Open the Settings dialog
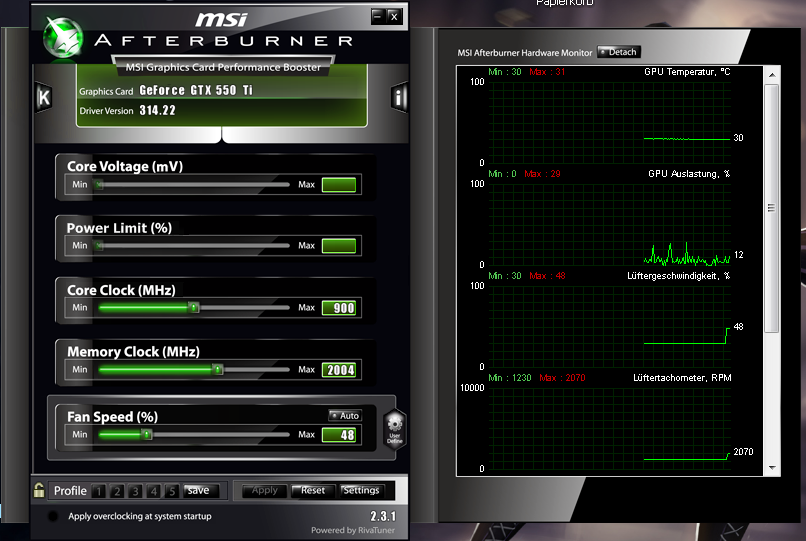Viewport: 806px width, 541px height. [361, 491]
